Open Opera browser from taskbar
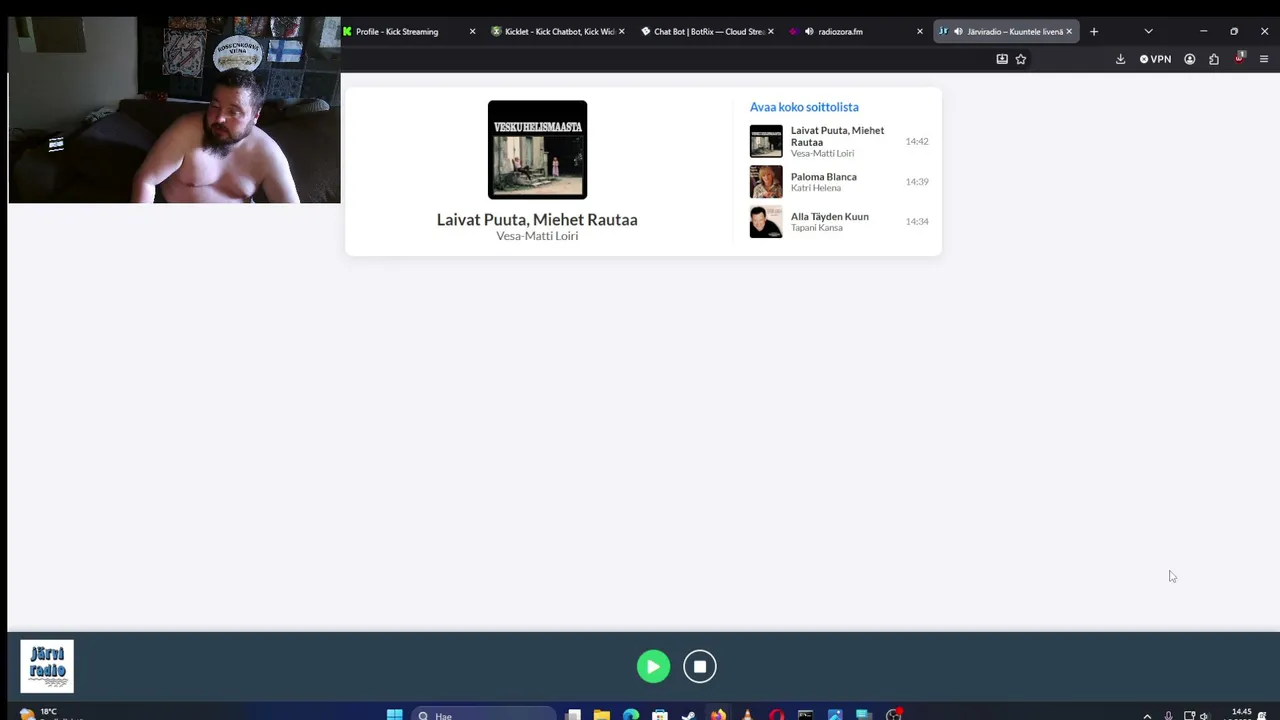1280x720 pixels. tap(776, 715)
